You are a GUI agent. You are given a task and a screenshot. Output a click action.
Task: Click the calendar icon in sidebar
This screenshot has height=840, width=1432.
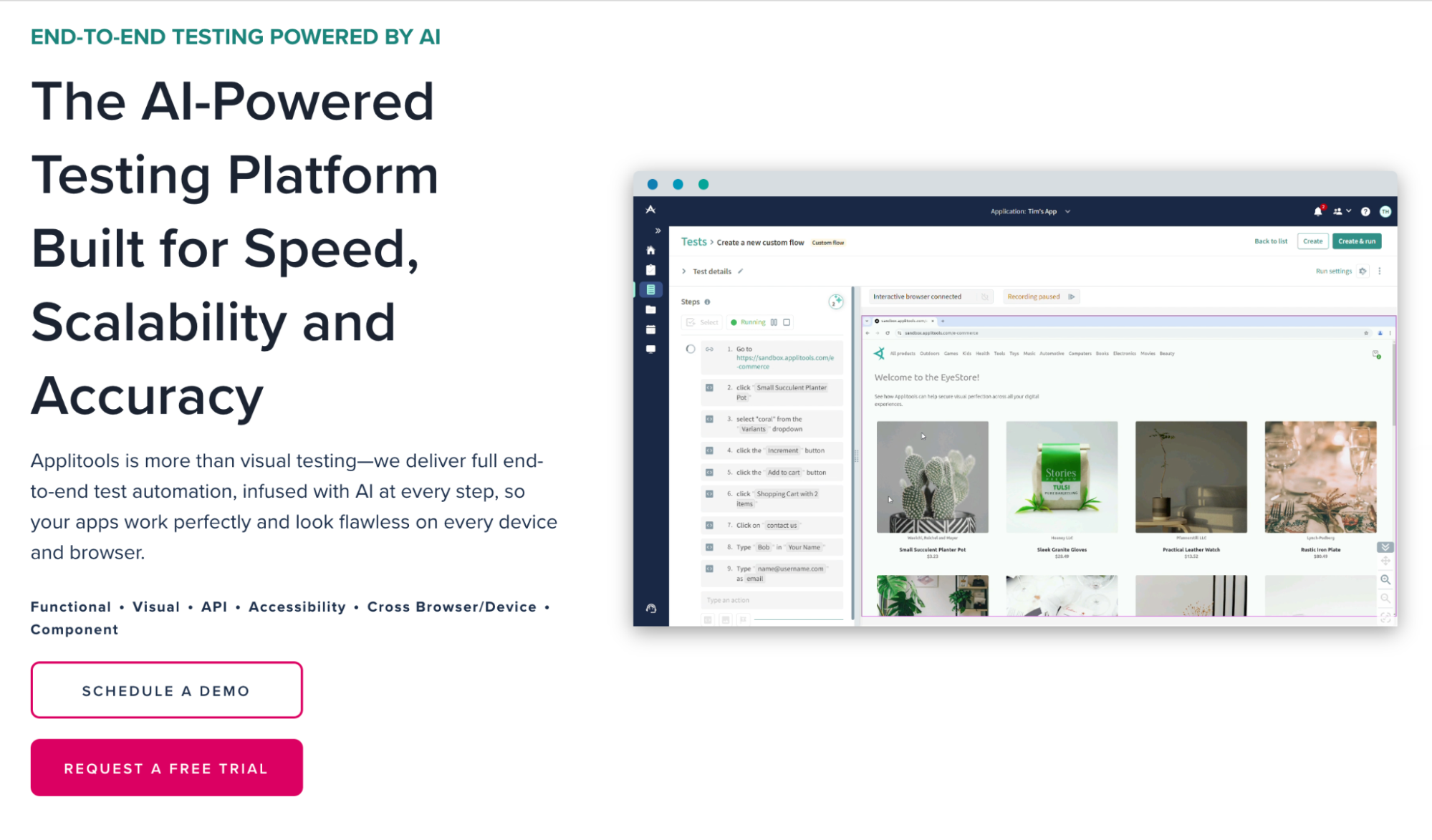(x=650, y=330)
